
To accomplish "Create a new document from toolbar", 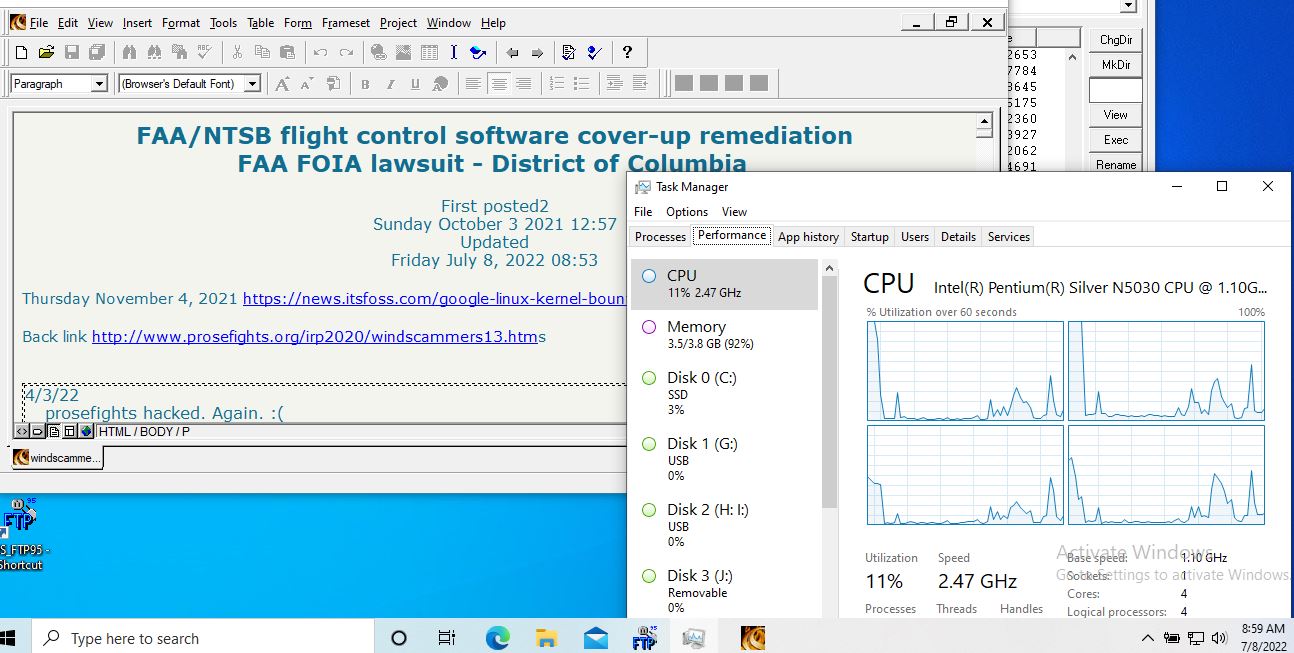I will [21, 53].
